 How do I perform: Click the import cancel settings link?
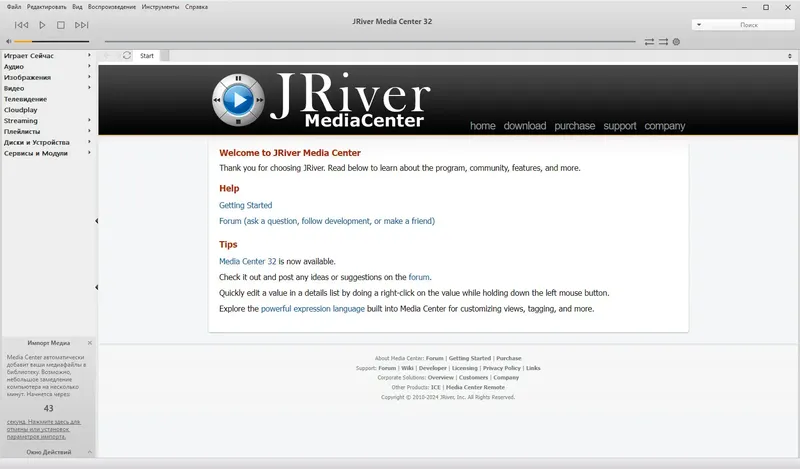(x=43, y=429)
